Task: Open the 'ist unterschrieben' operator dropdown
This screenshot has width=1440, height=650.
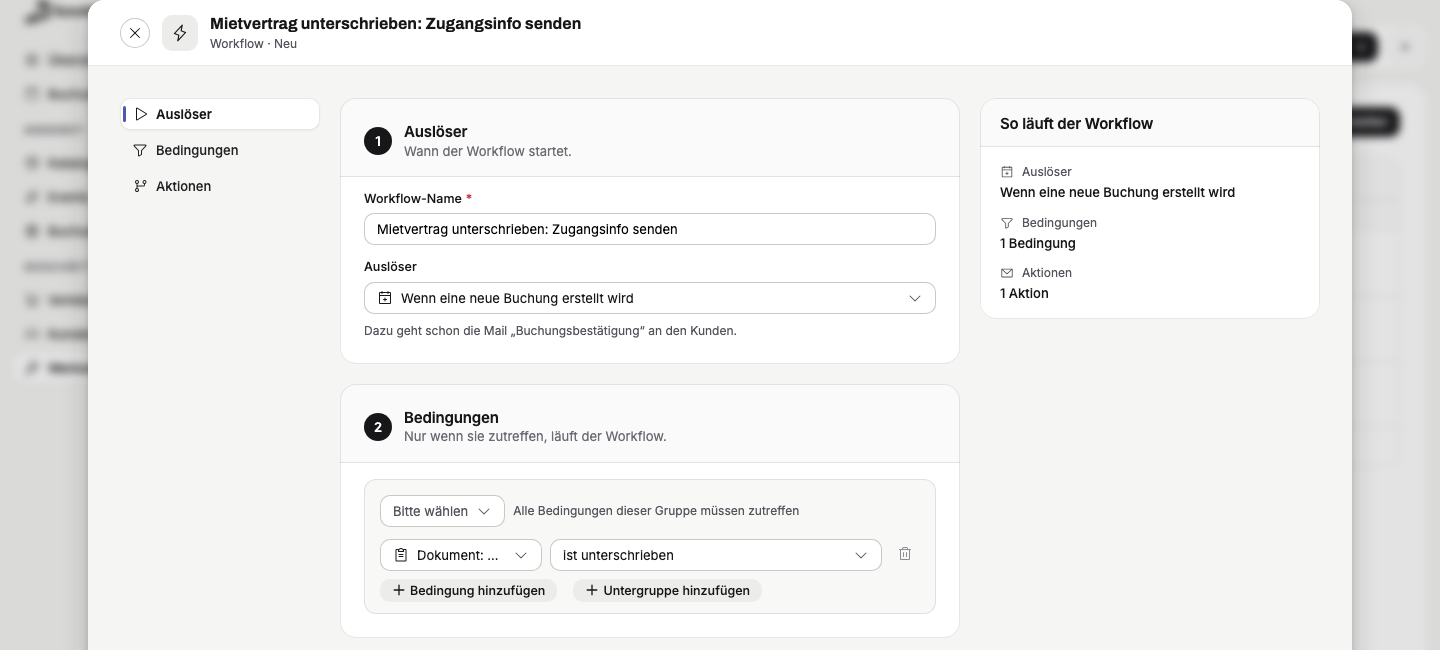Action: coord(716,555)
